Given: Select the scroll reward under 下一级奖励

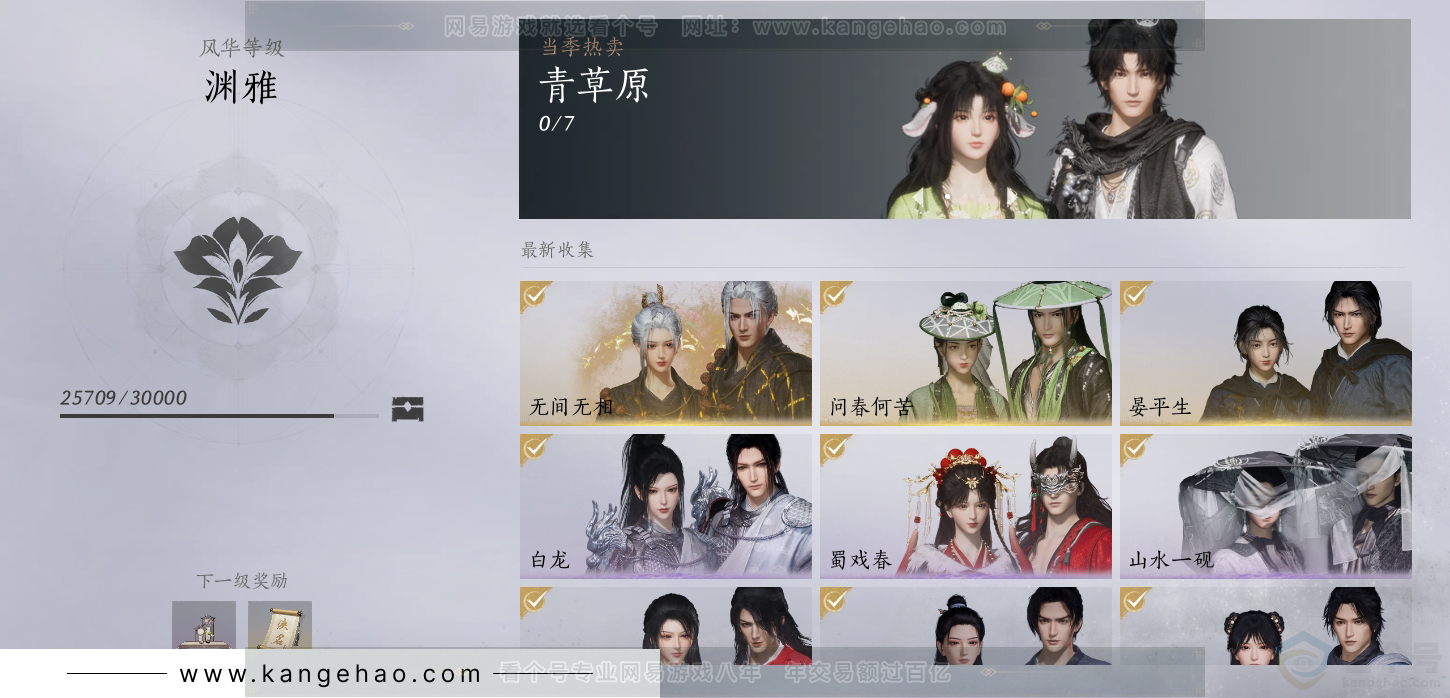Looking at the screenshot, I should [280, 627].
